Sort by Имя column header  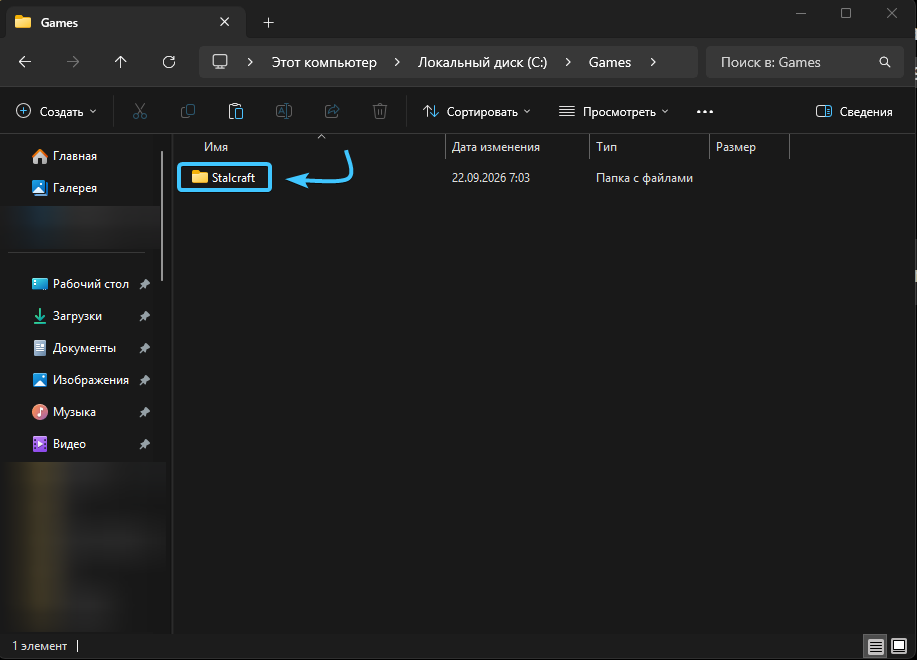click(x=216, y=147)
